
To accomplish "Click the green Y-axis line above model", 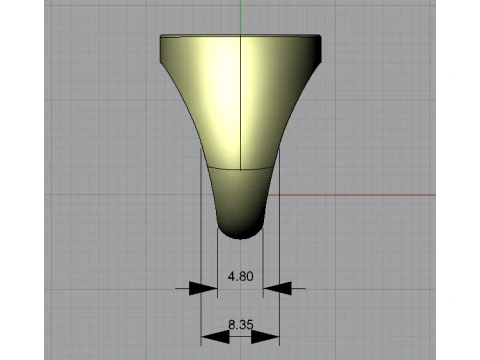I will [241, 17].
